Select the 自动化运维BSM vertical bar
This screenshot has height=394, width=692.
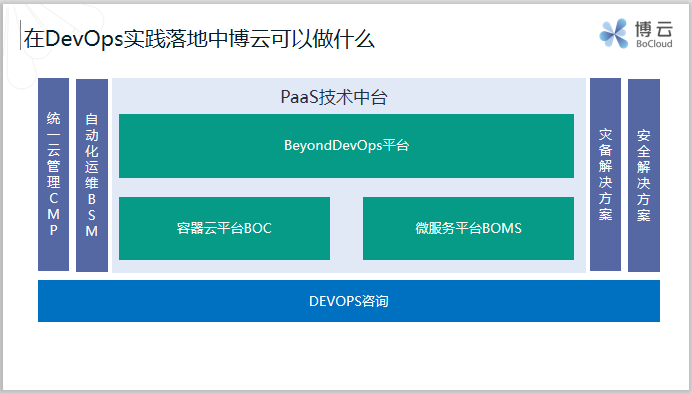pyautogui.click(x=92, y=176)
